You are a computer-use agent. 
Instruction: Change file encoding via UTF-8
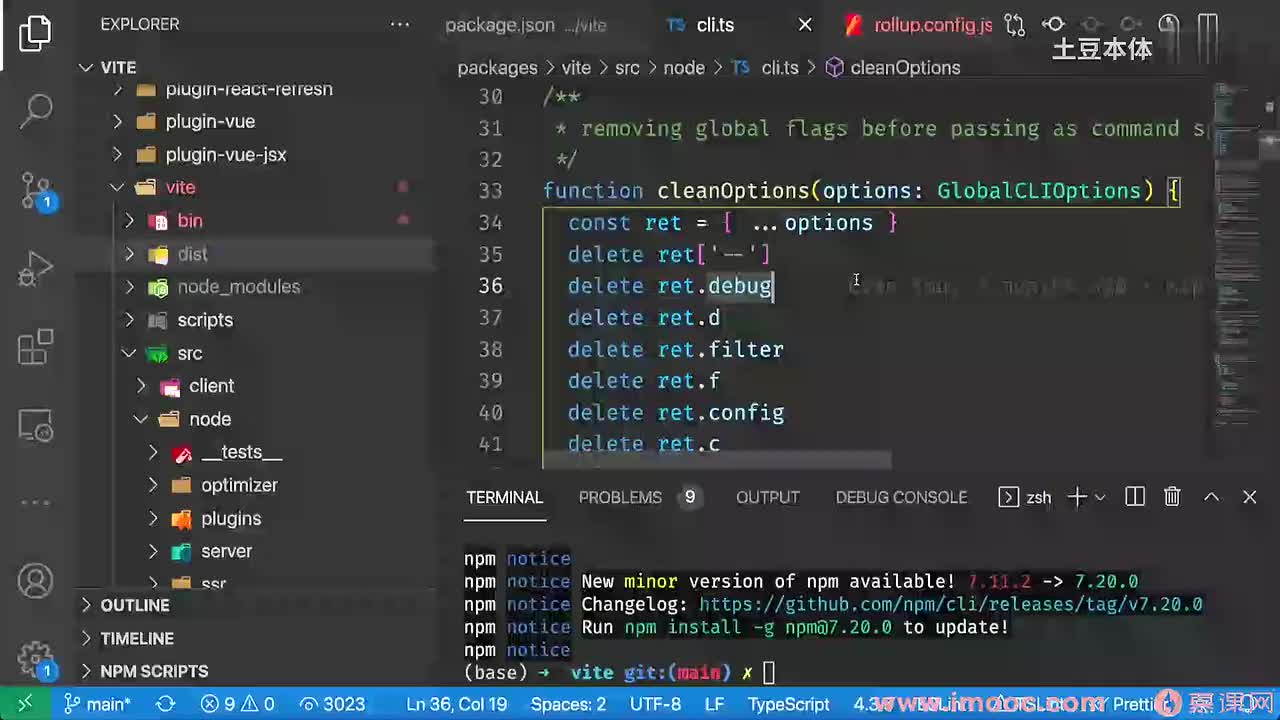(655, 704)
